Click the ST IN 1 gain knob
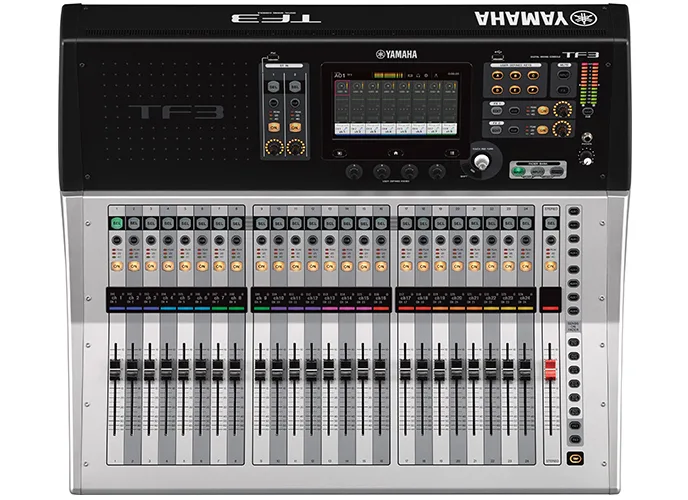The image size is (688, 500). coord(273,148)
